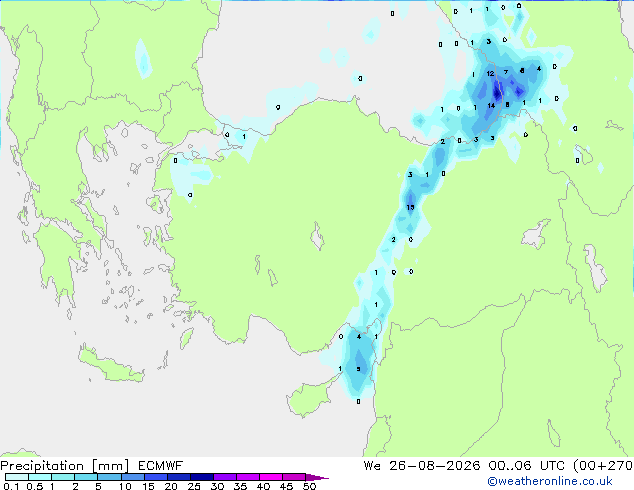
Task: Click the legend scale label '0.5'
Action: [35, 486]
